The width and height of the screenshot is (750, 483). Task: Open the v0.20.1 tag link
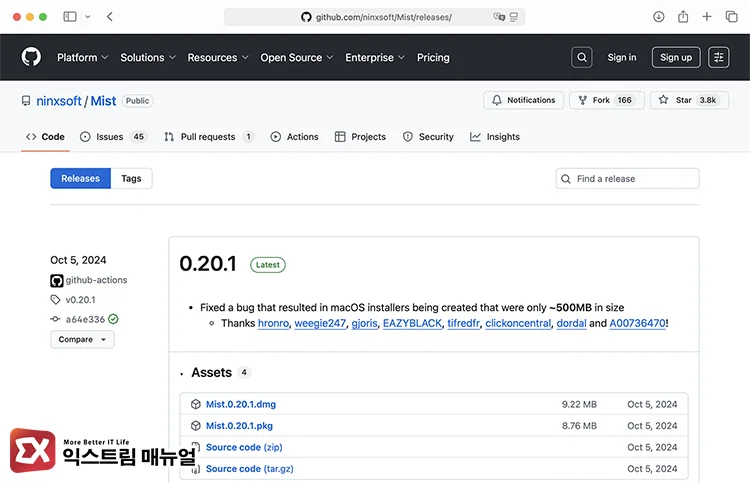pyautogui.click(x=80, y=300)
